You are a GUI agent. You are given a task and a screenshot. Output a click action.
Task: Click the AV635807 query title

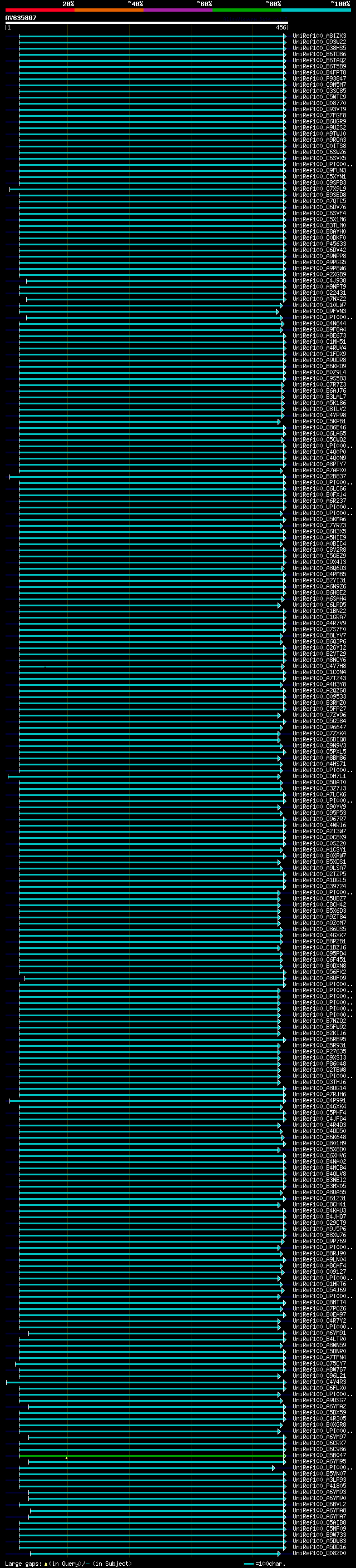coord(21,18)
